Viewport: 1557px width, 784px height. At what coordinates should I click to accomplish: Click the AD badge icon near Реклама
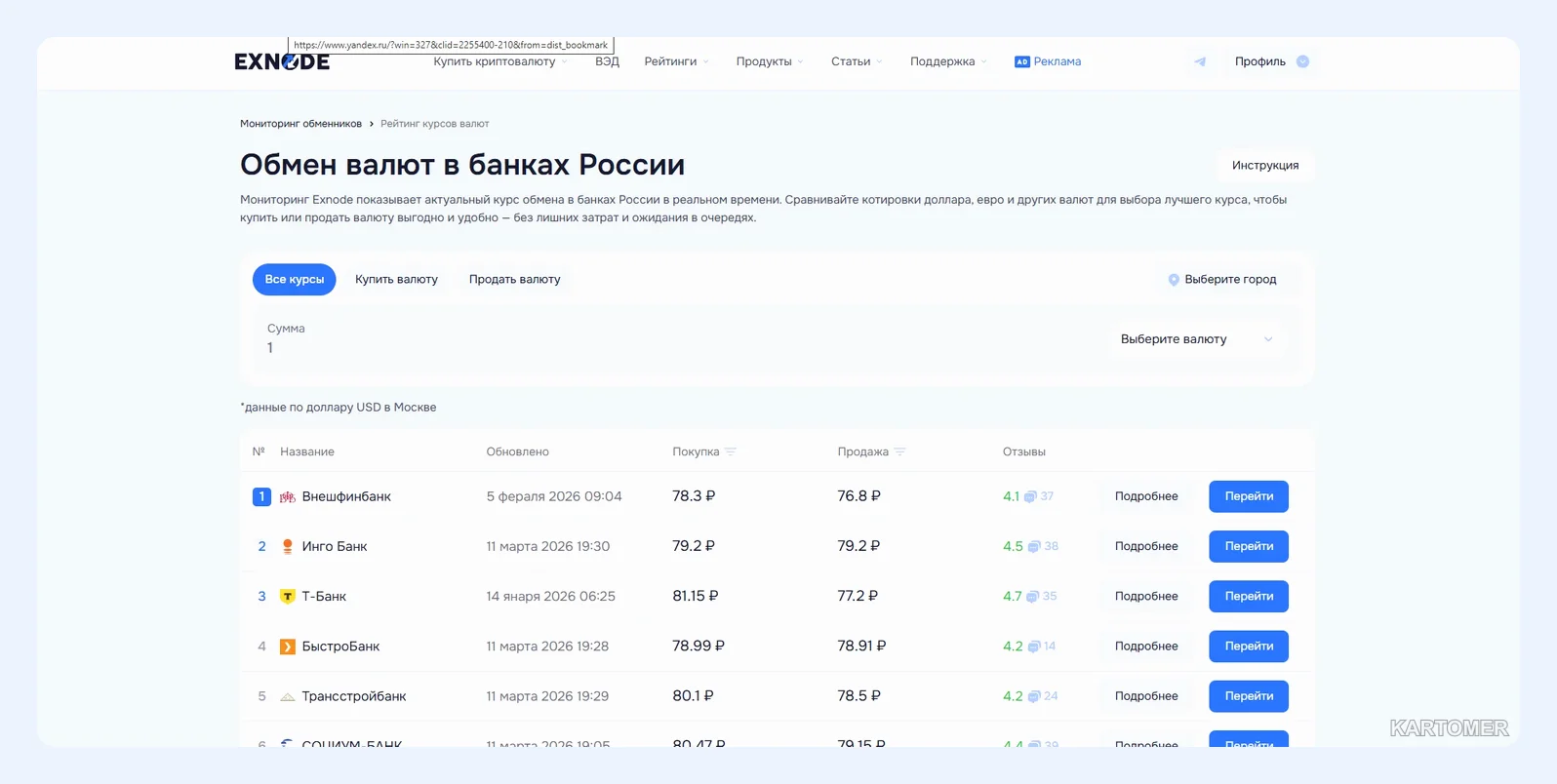click(x=1021, y=61)
